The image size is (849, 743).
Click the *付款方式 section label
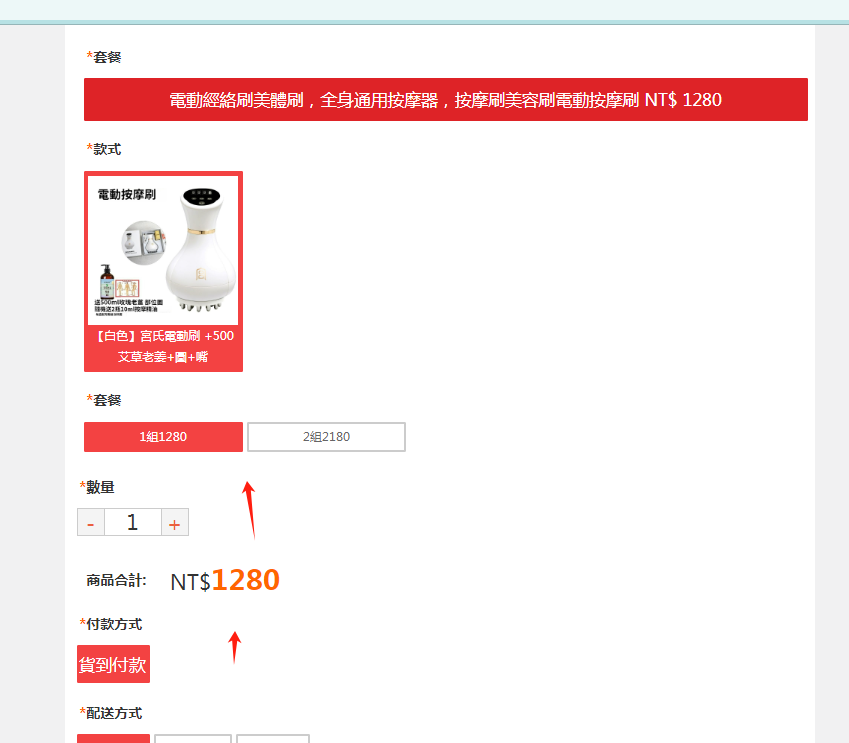pos(110,624)
